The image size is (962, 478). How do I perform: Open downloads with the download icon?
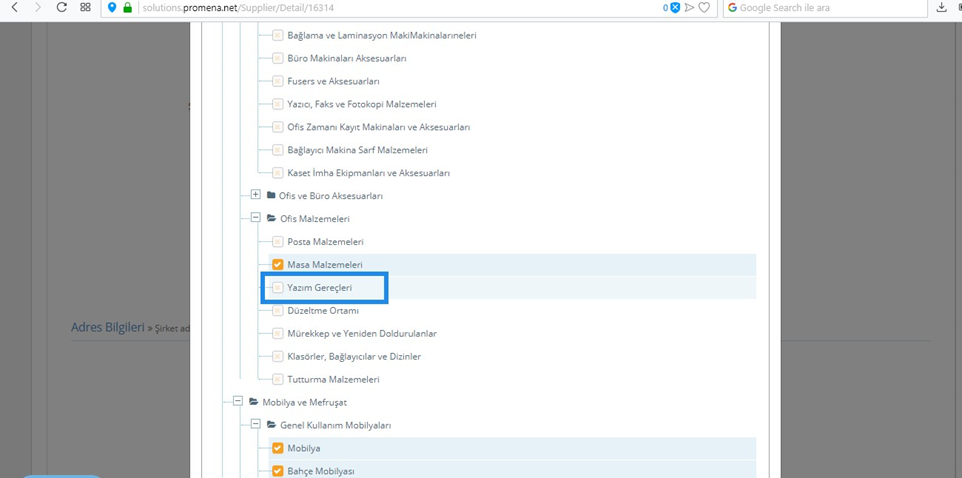coord(942,7)
